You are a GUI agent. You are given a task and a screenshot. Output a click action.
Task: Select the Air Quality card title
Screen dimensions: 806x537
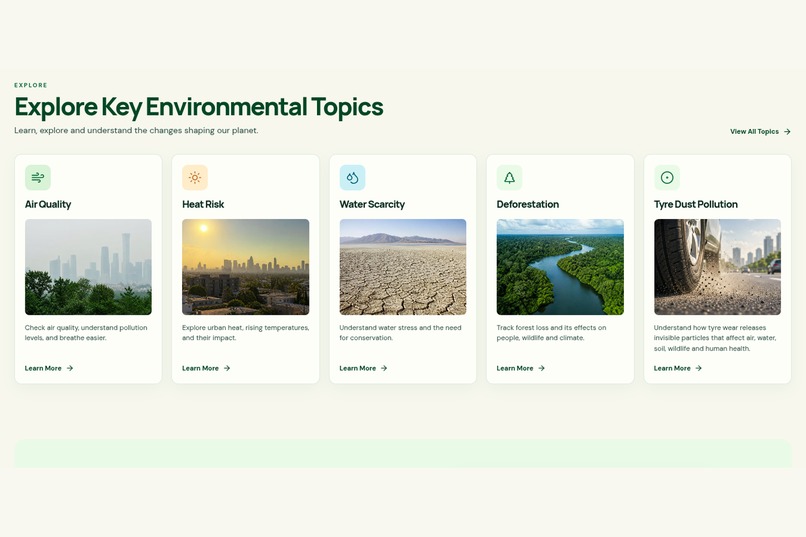click(x=48, y=205)
